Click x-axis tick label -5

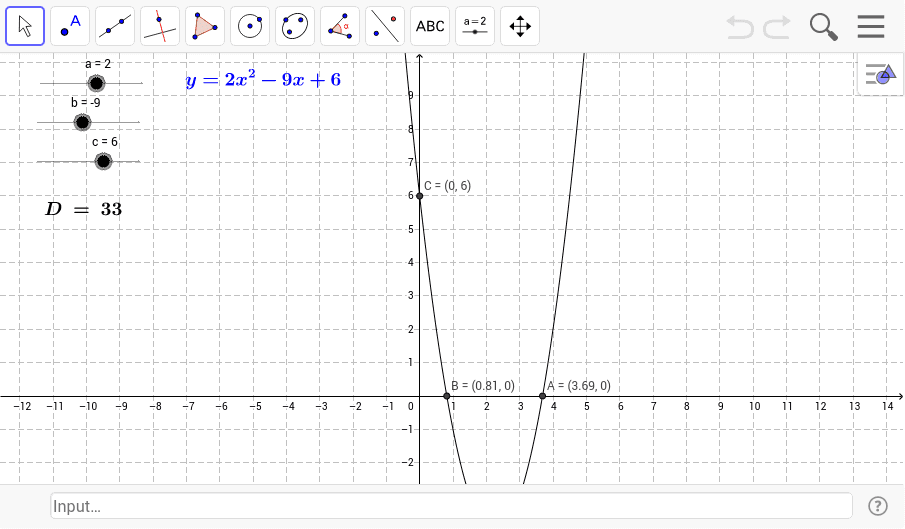coord(255,406)
